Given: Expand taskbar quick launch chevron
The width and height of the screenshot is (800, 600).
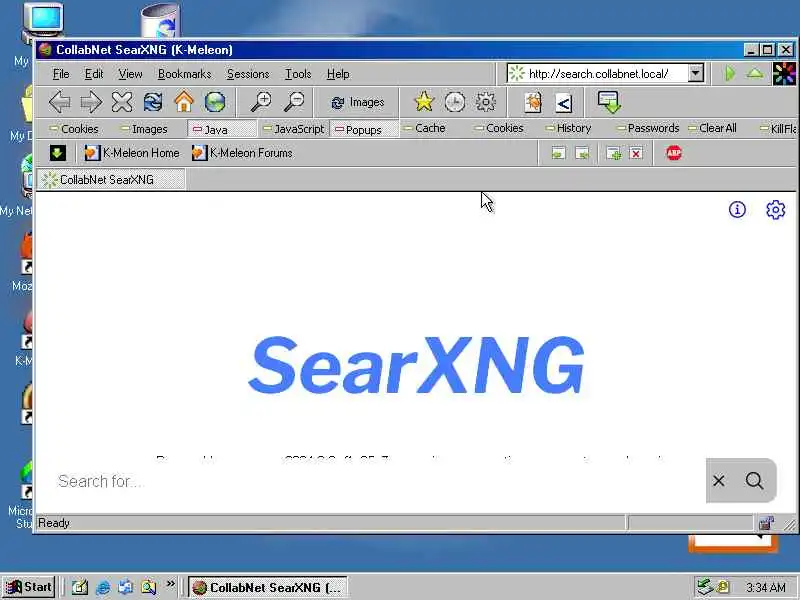Looking at the screenshot, I should (170, 584).
